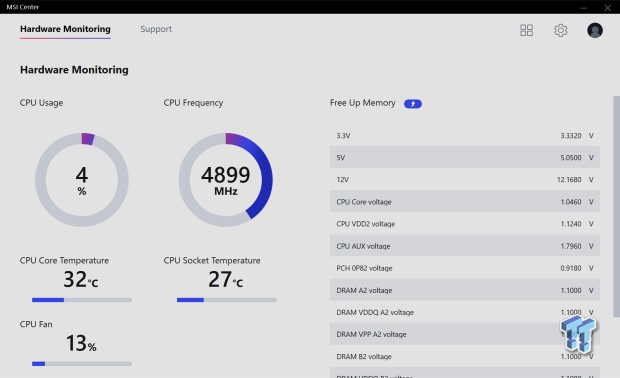Select the 3.3V voltage row
This screenshot has width=620, height=378.
click(x=465, y=136)
